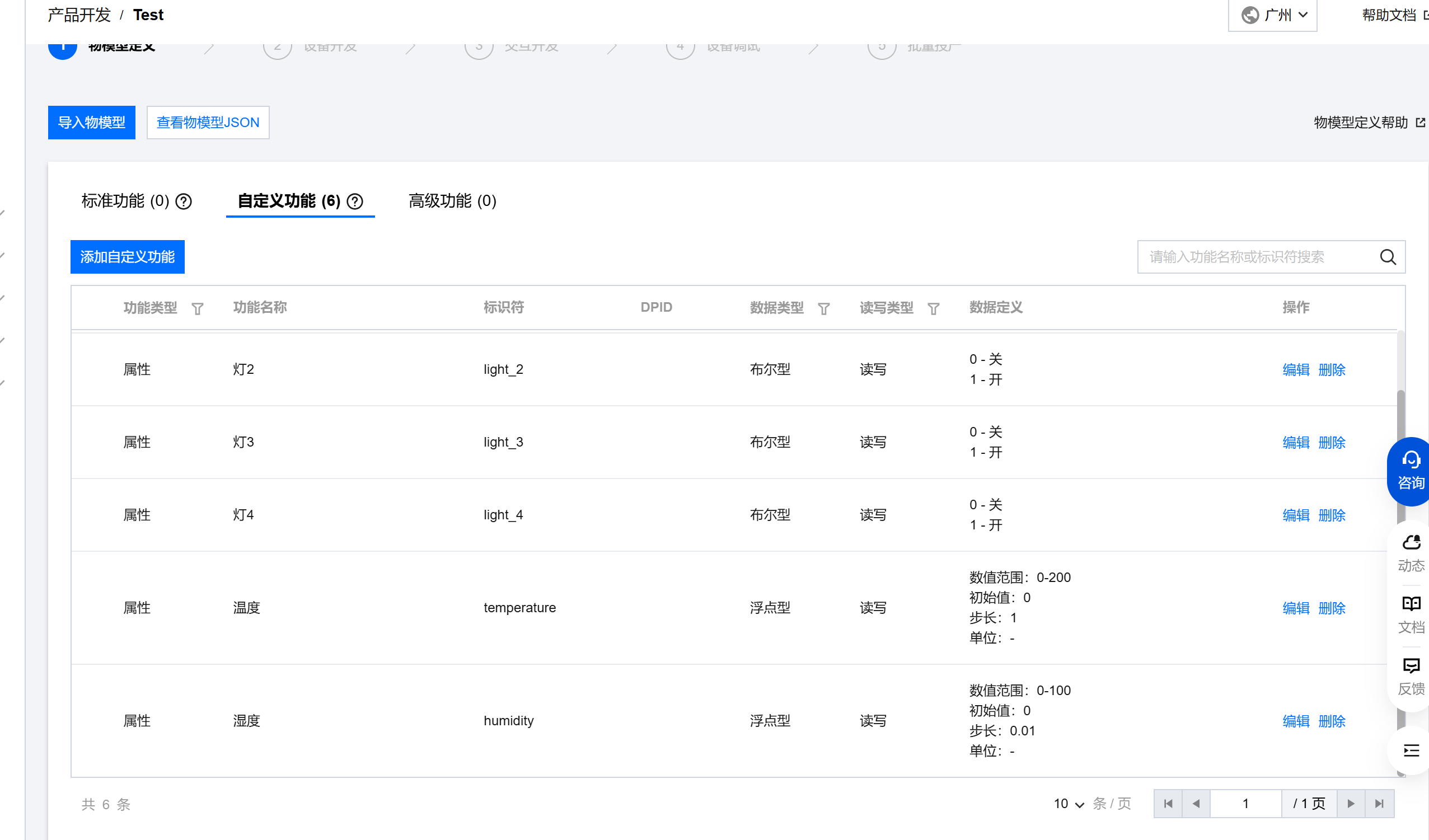Click the 添加自定义功能 button
This screenshot has height=840, width=1429.
click(x=127, y=257)
